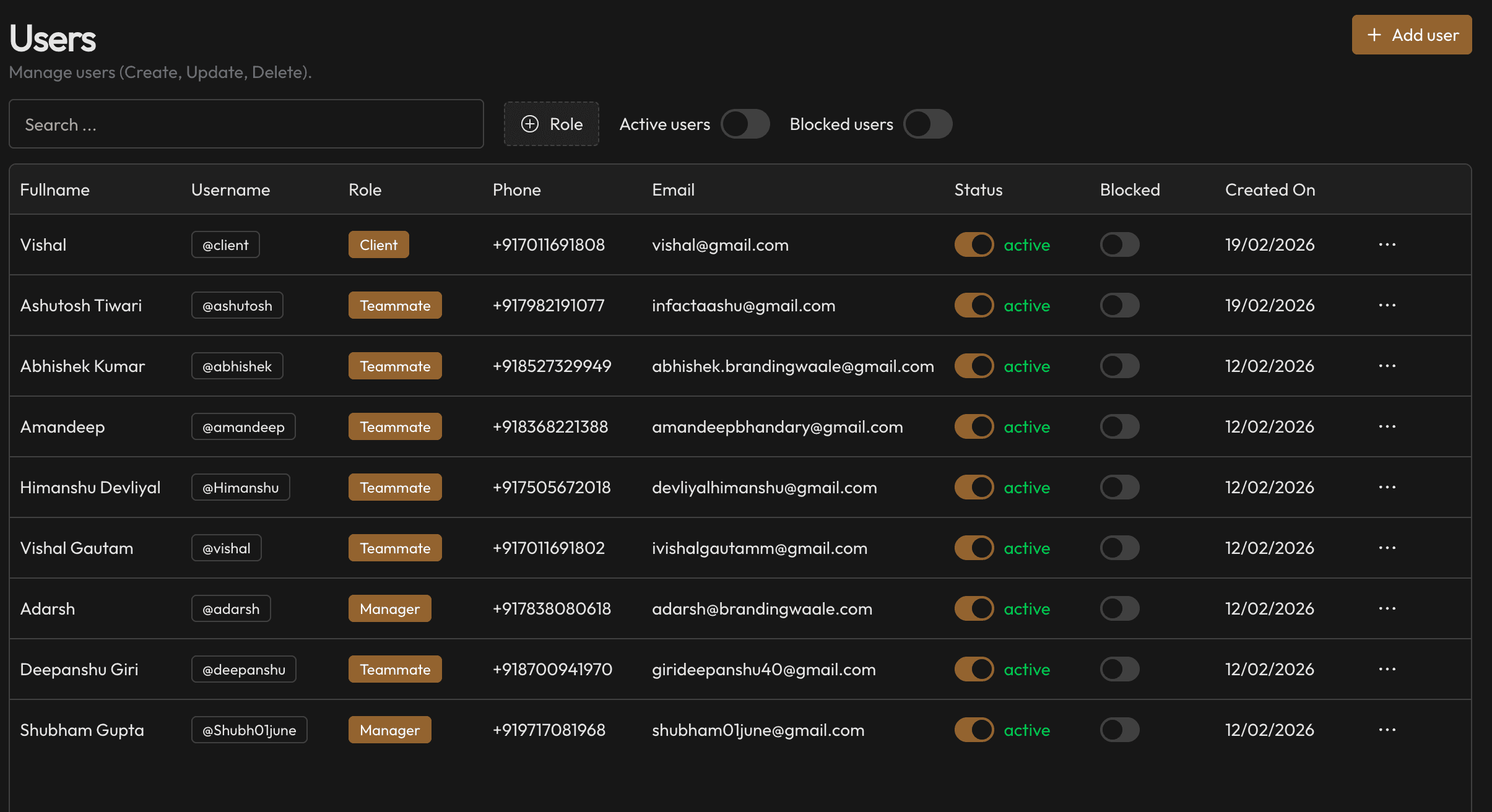The image size is (1492, 812).
Task: Click the email adarsh@brandingwaale.com
Action: [762, 608]
